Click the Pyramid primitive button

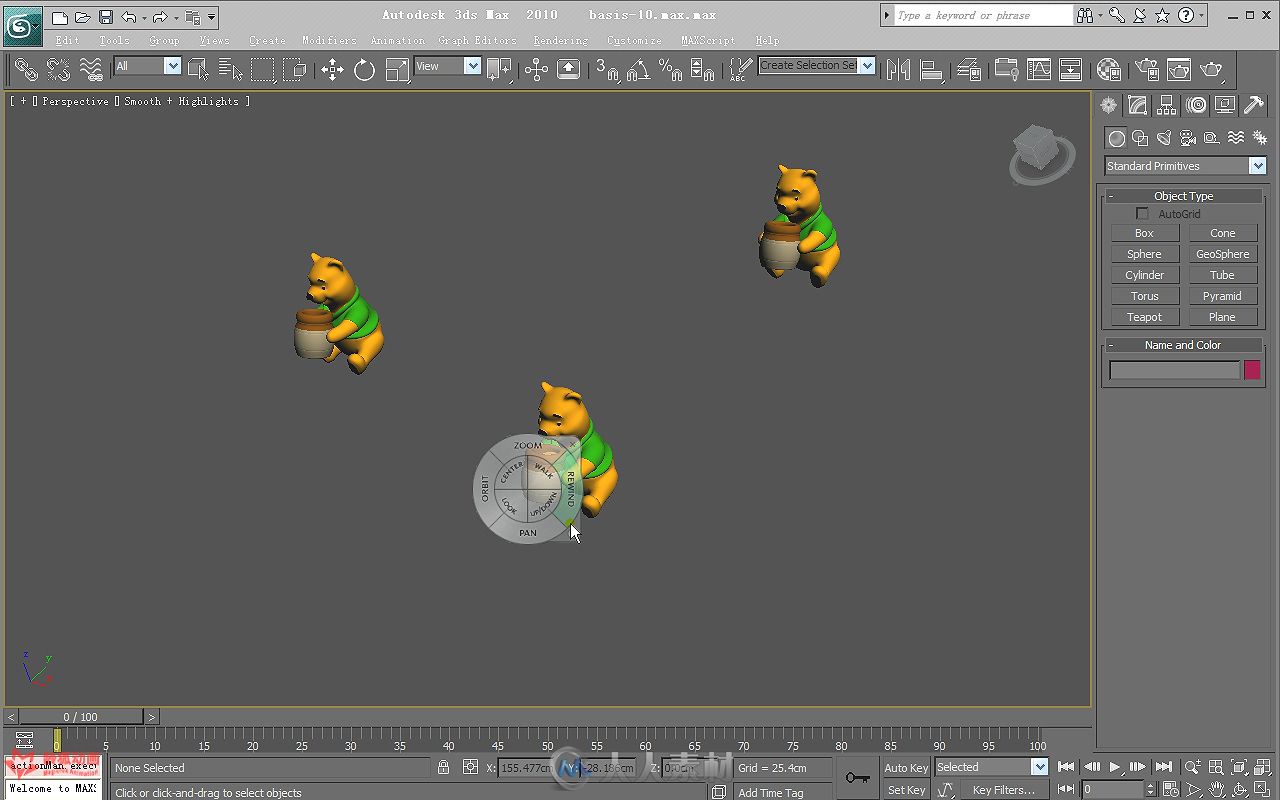pyautogui.click(x=1222, y=296)
